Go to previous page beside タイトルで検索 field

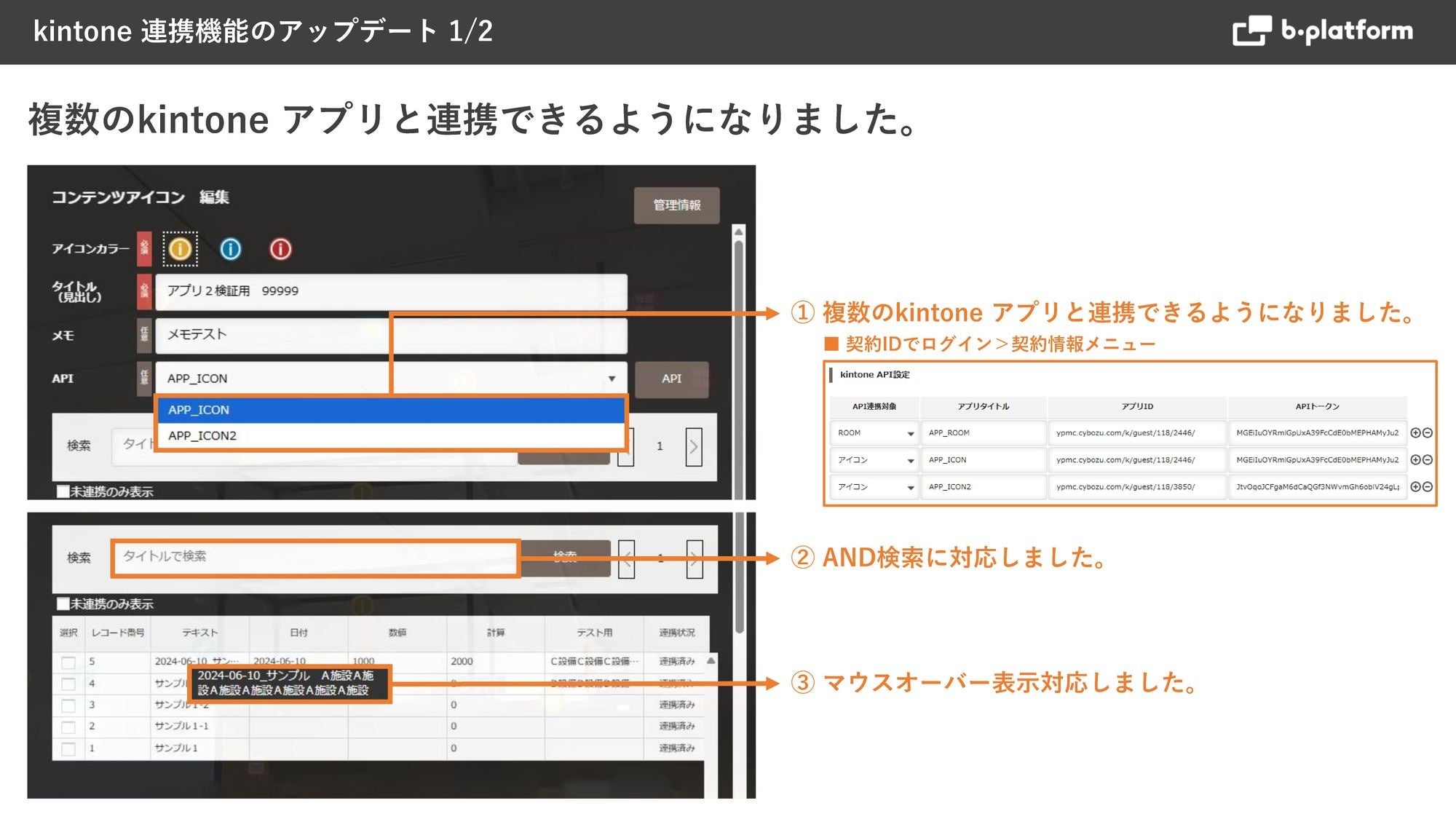[x=626, y=559]
